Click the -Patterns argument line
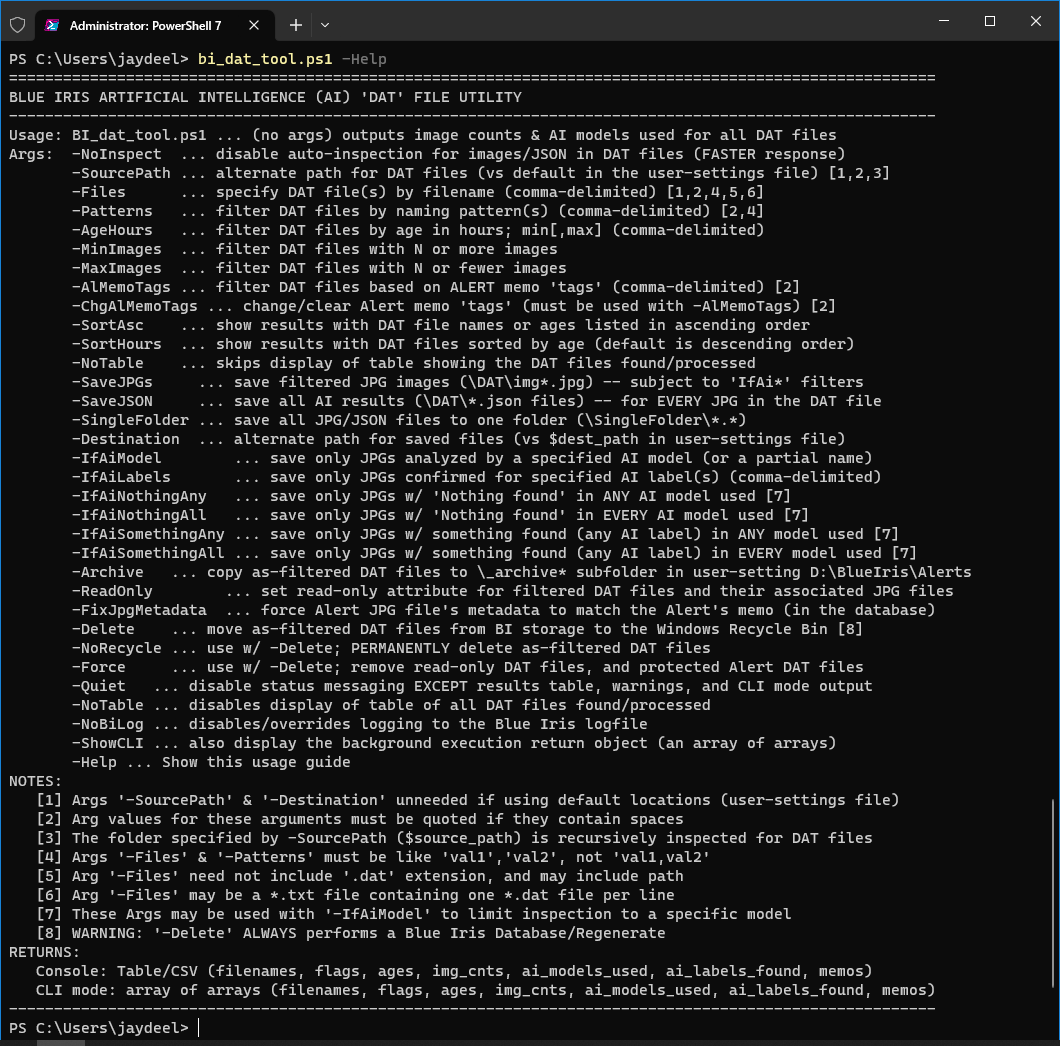The width and height of the screenshot is (1060, 1046). click(418, 210)
